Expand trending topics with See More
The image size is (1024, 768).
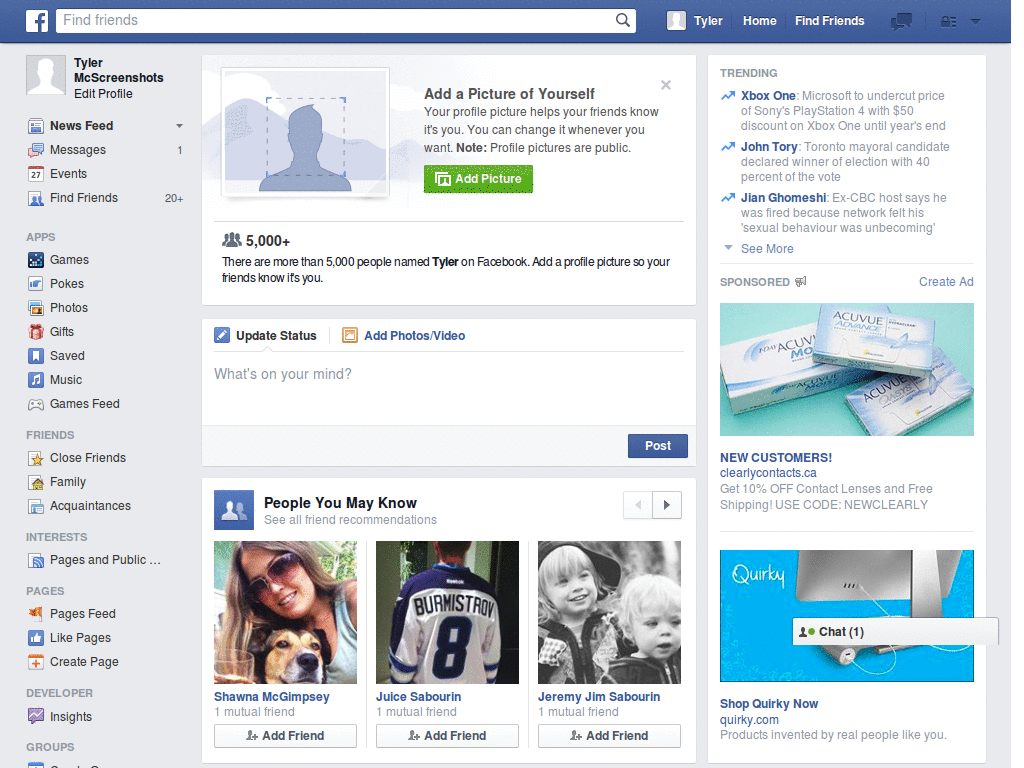(767, 249)
